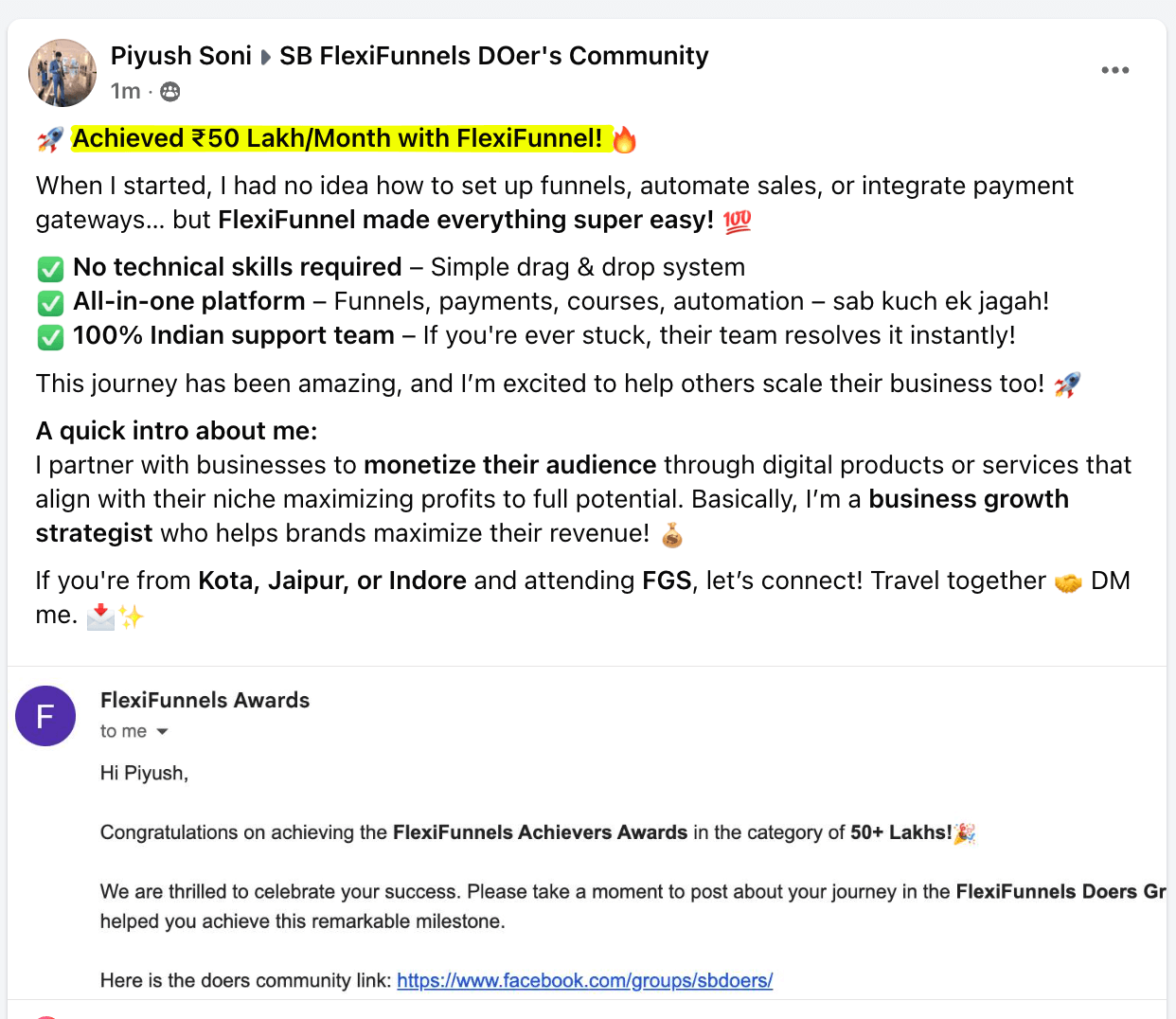Screen dimensions: 1176x1019
Task: Open the facebook.com/groups/sbdoers link
Action: (x=584, y=980)
